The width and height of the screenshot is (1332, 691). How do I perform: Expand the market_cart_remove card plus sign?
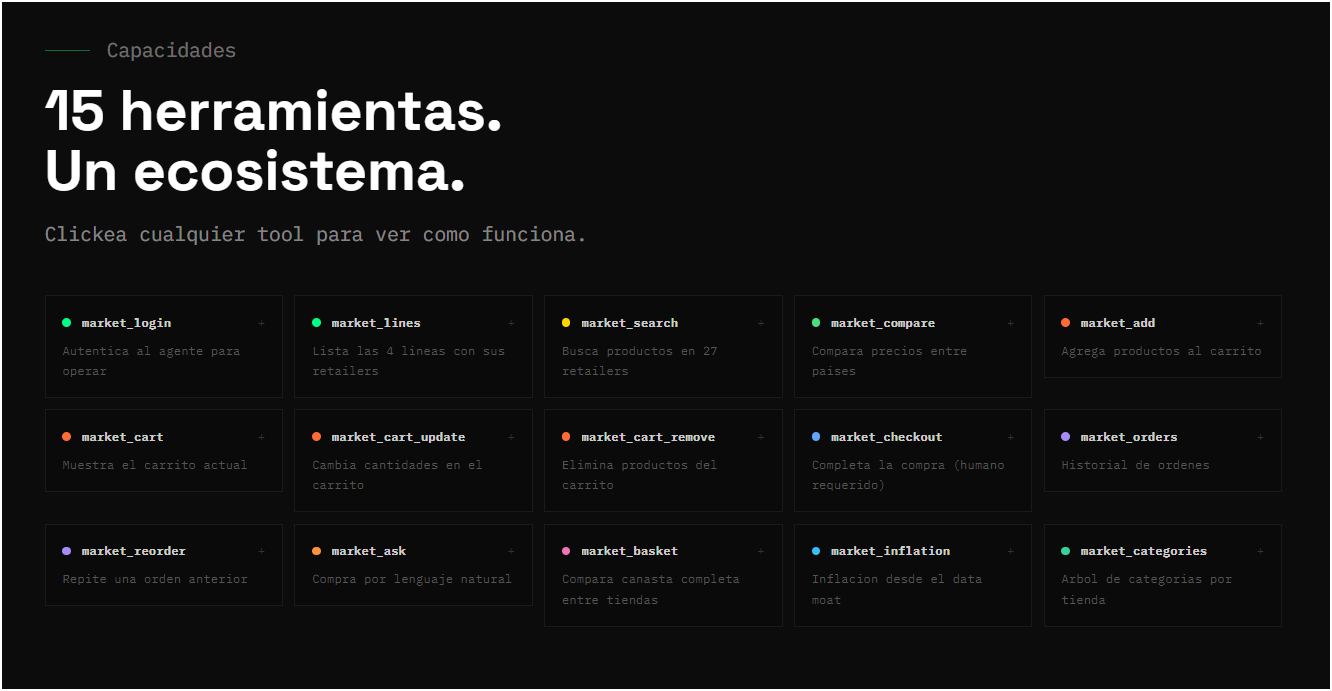tap(761, 437)
